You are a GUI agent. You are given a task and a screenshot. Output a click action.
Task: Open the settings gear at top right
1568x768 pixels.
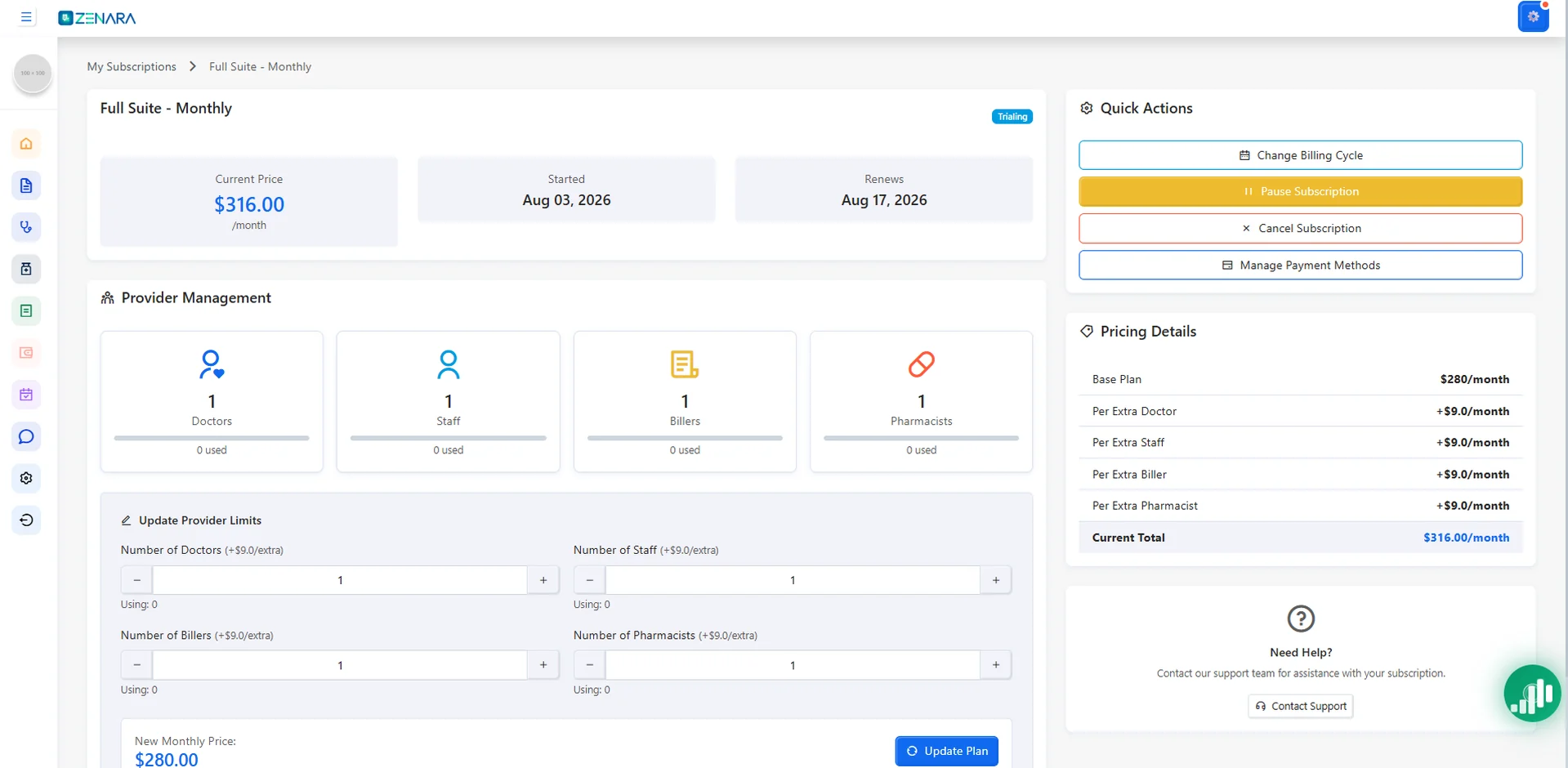point(1533,16)
